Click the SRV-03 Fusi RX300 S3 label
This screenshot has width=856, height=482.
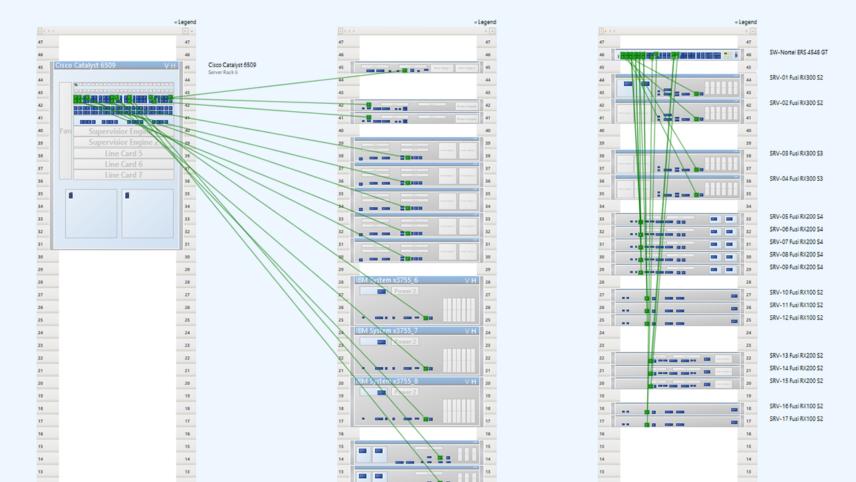[x=796, y=153]
